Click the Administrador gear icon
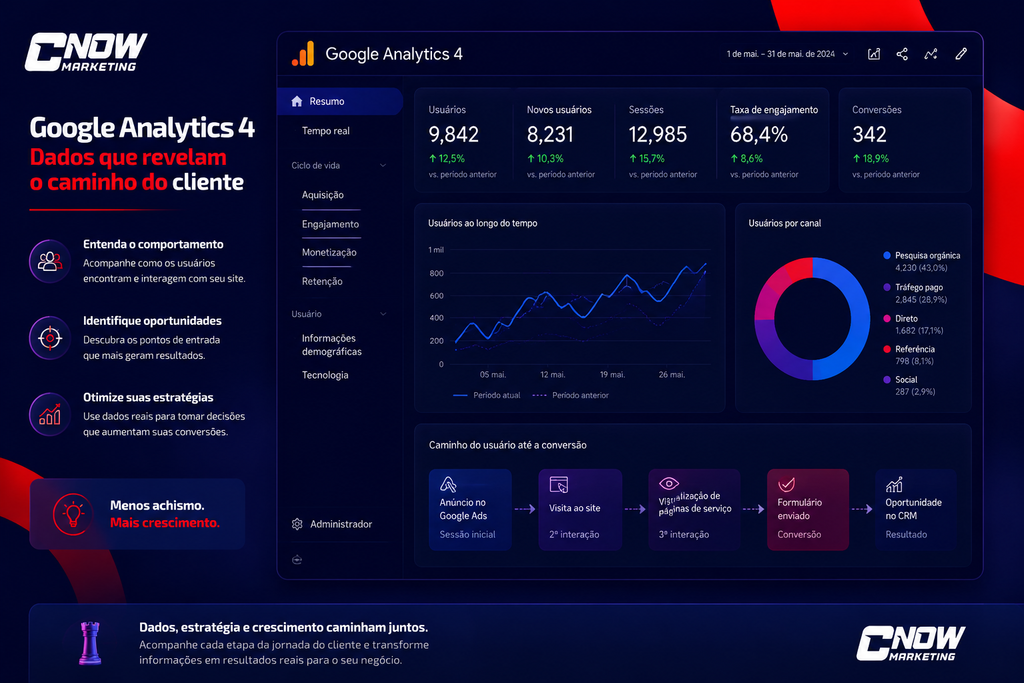This screenshot has width=1024, height=683. pos(297,524)
